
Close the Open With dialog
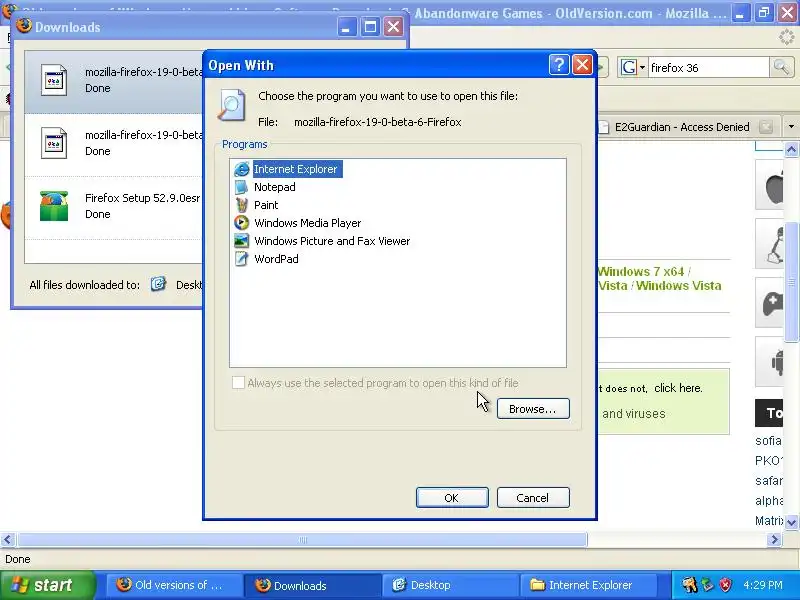point(582,65)
